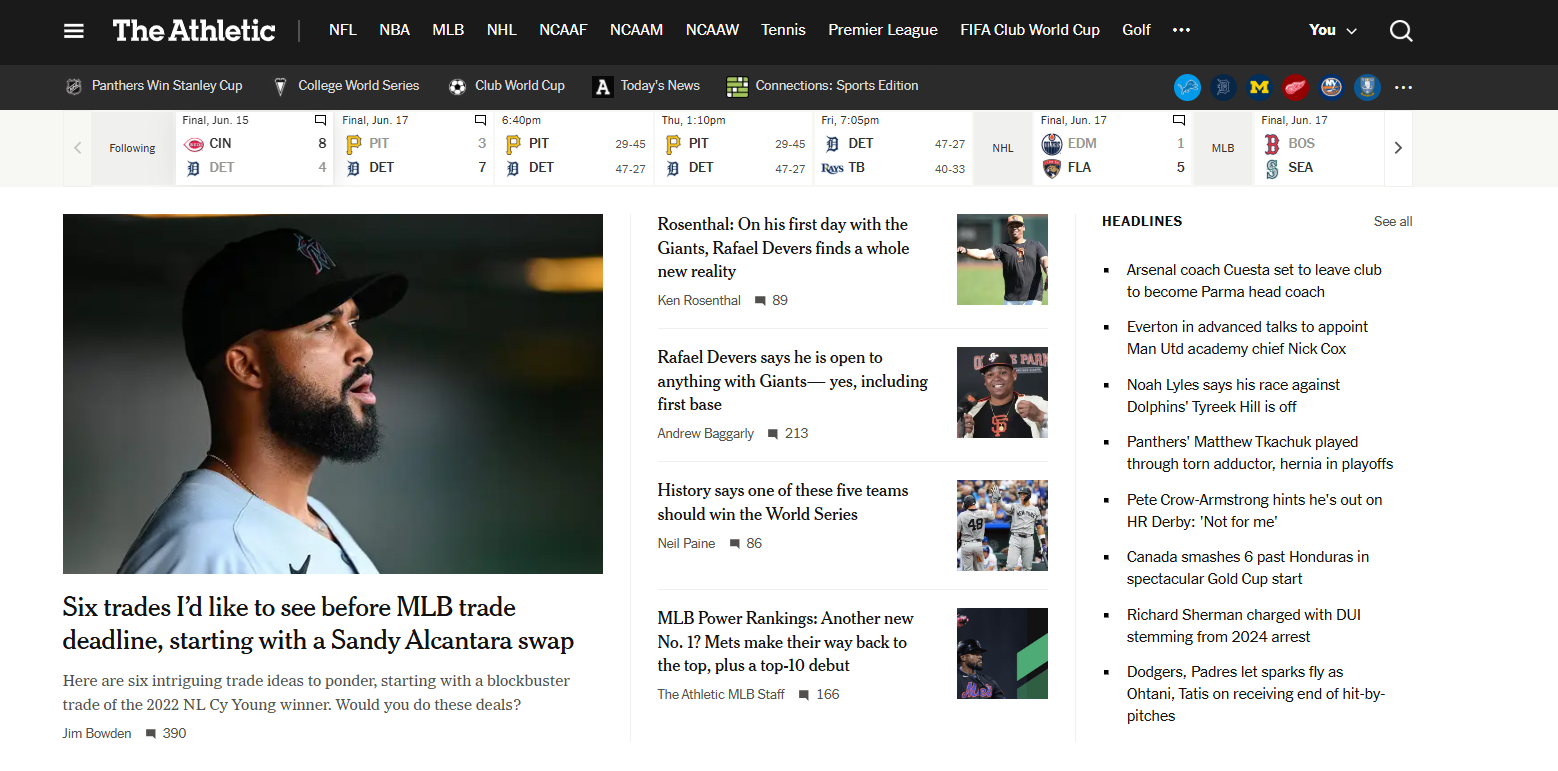Show more followed teams via ellipsis
Screen dimensions: 1558x771
[1403, 88]
